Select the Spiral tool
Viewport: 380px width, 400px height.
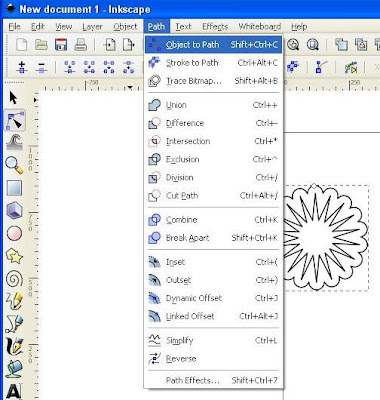pyautogui.click(x=14, y=279)
